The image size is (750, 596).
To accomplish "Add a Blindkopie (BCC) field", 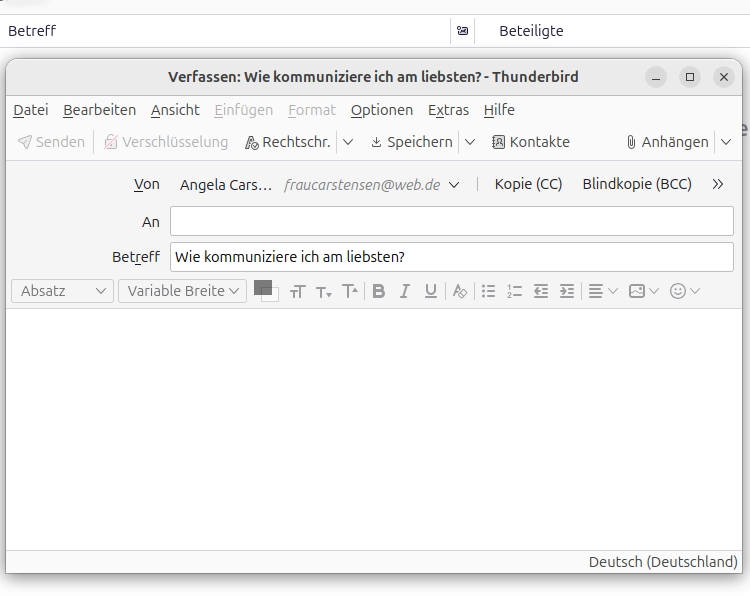I will [x=637, y=184].
